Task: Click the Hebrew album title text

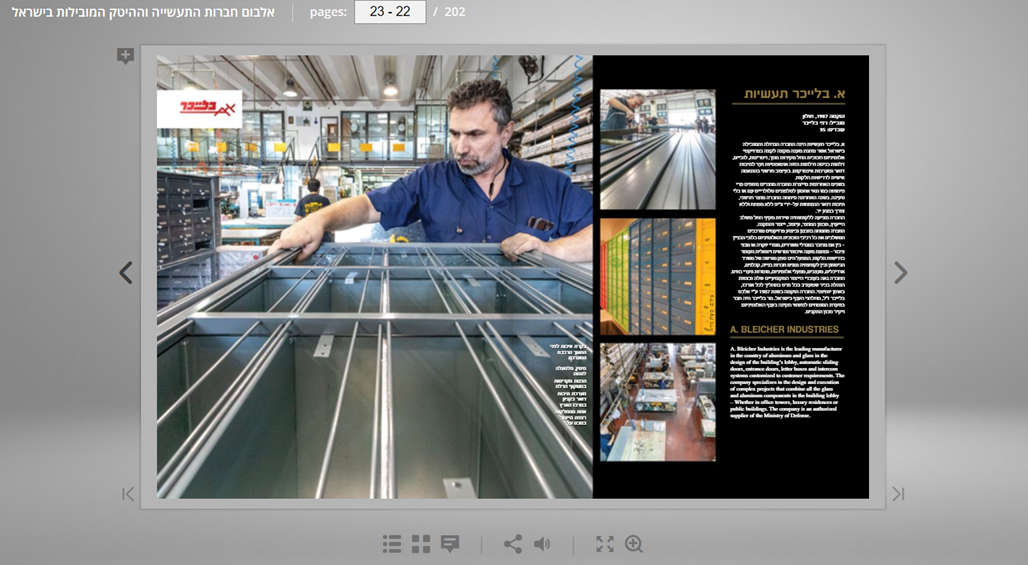Action: tap(143, 12)
